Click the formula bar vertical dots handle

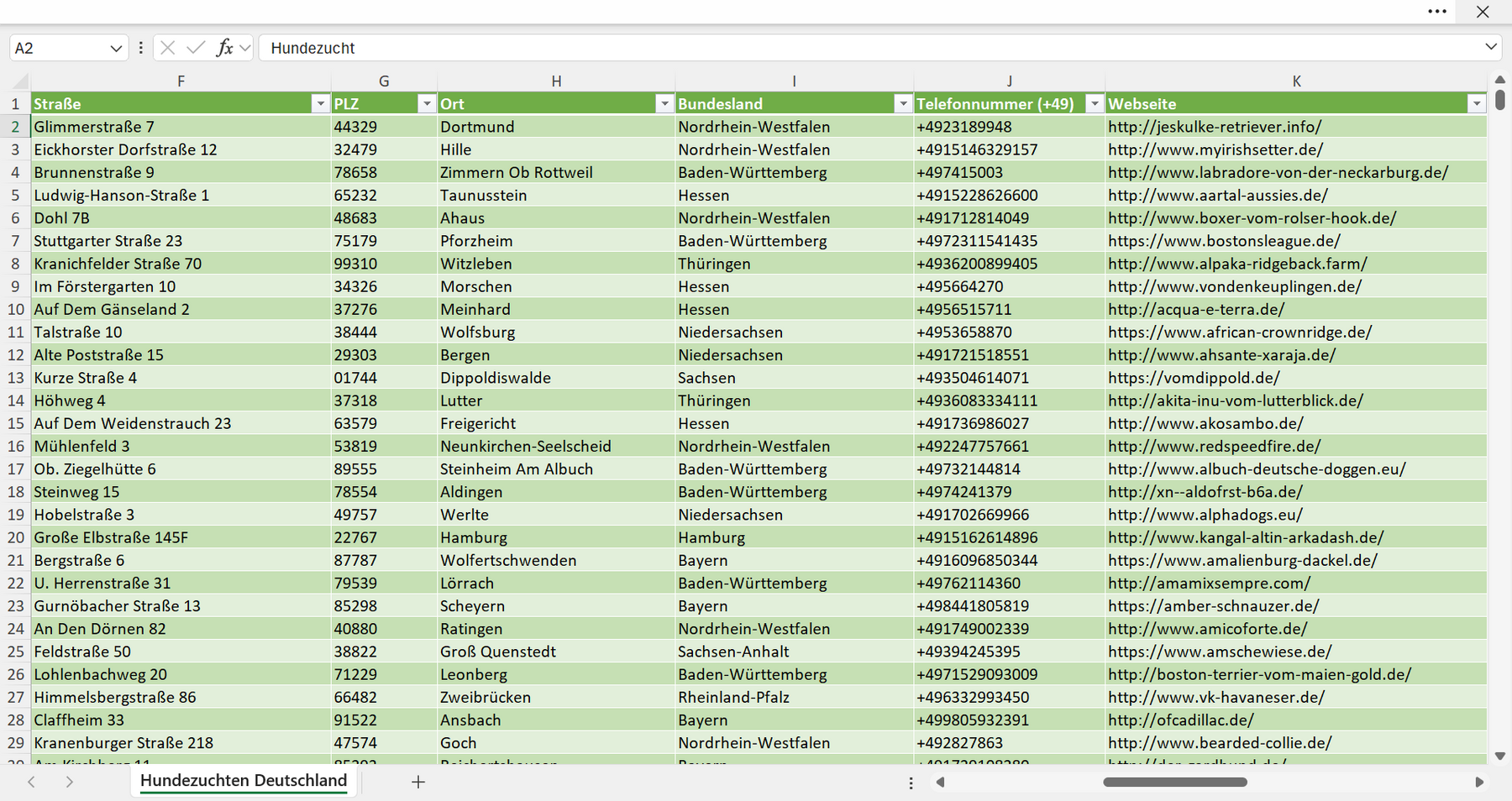click(140, 48)
